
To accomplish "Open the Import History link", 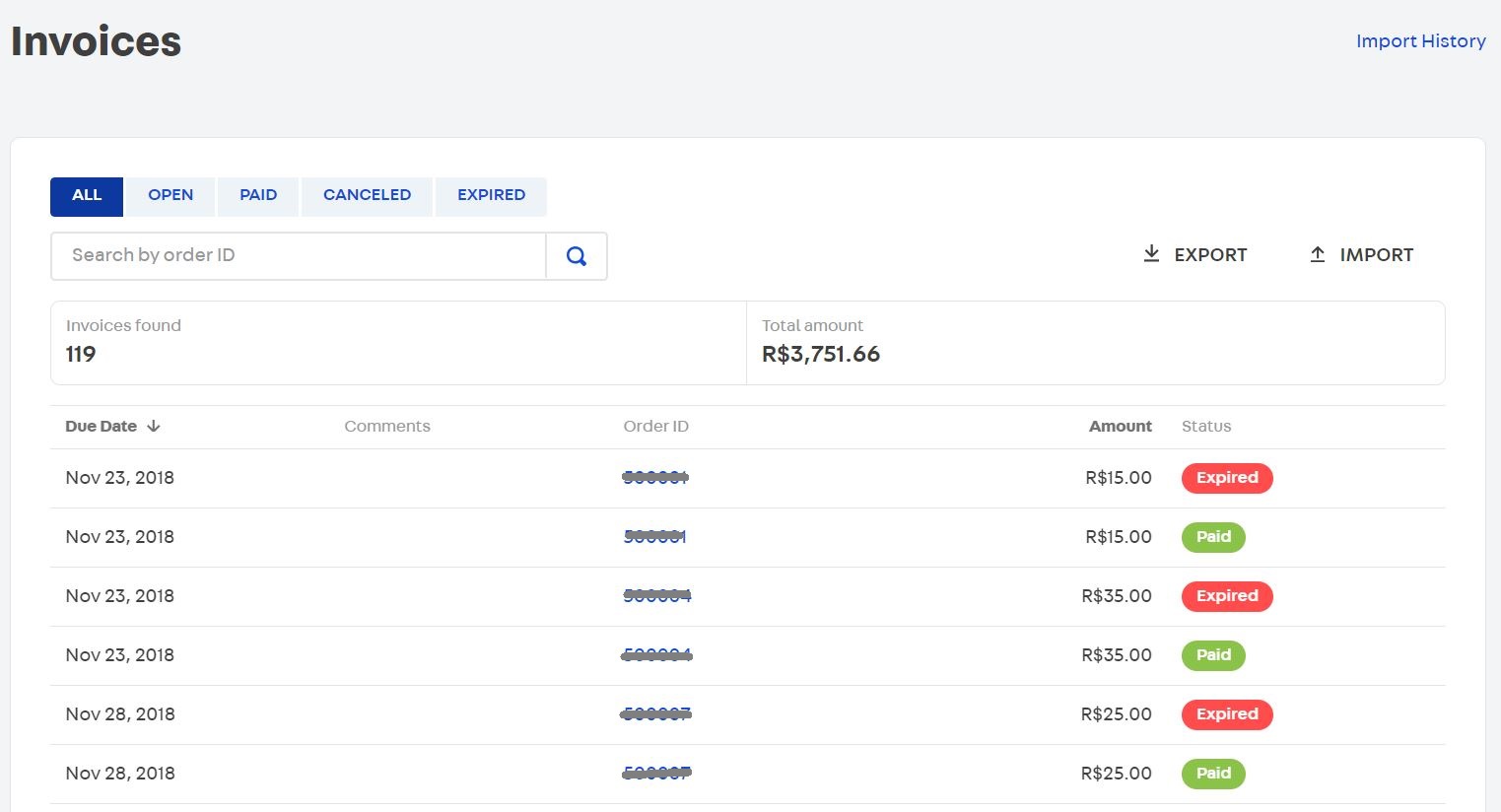I will [1420, 41].
